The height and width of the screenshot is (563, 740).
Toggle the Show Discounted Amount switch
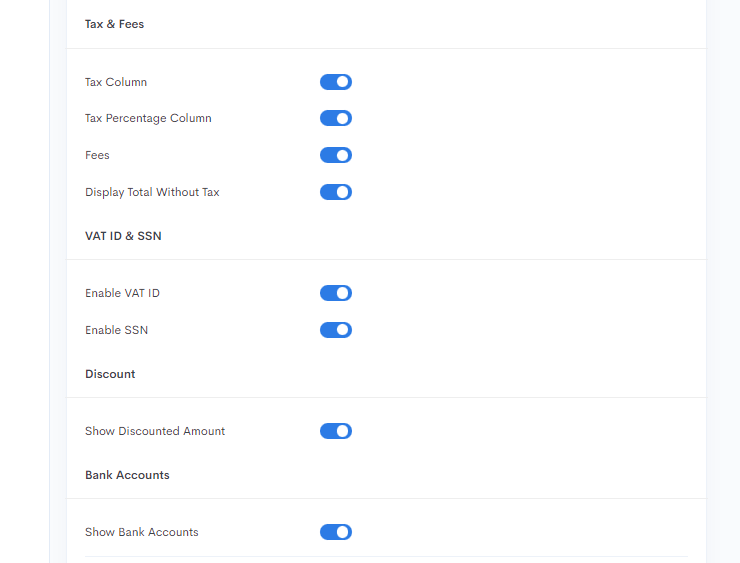(336, 431)
